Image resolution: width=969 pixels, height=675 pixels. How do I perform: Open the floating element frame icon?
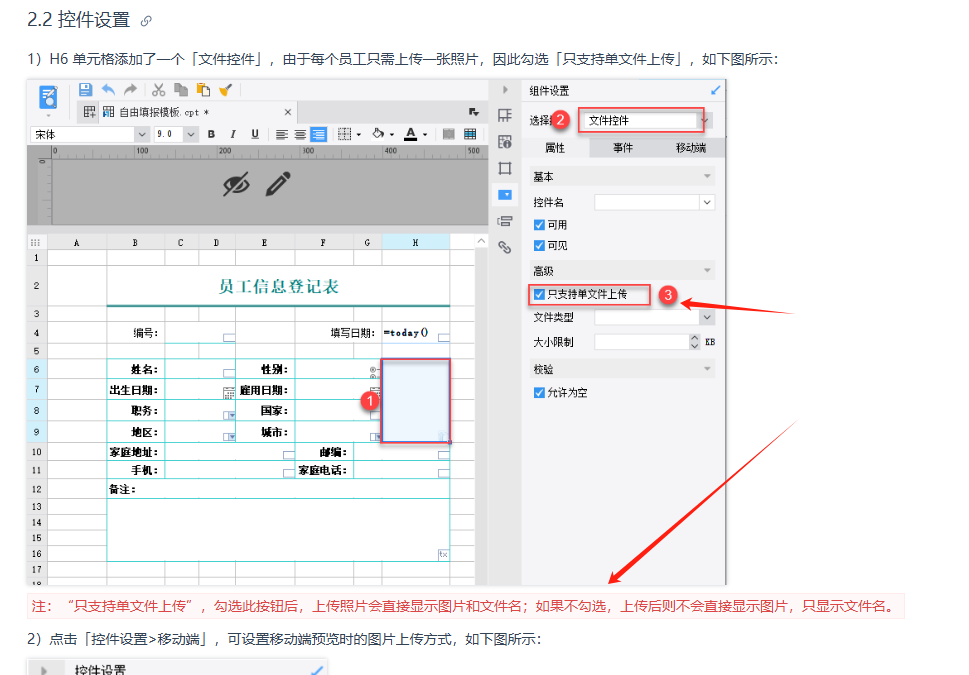(x=505, y=168)
